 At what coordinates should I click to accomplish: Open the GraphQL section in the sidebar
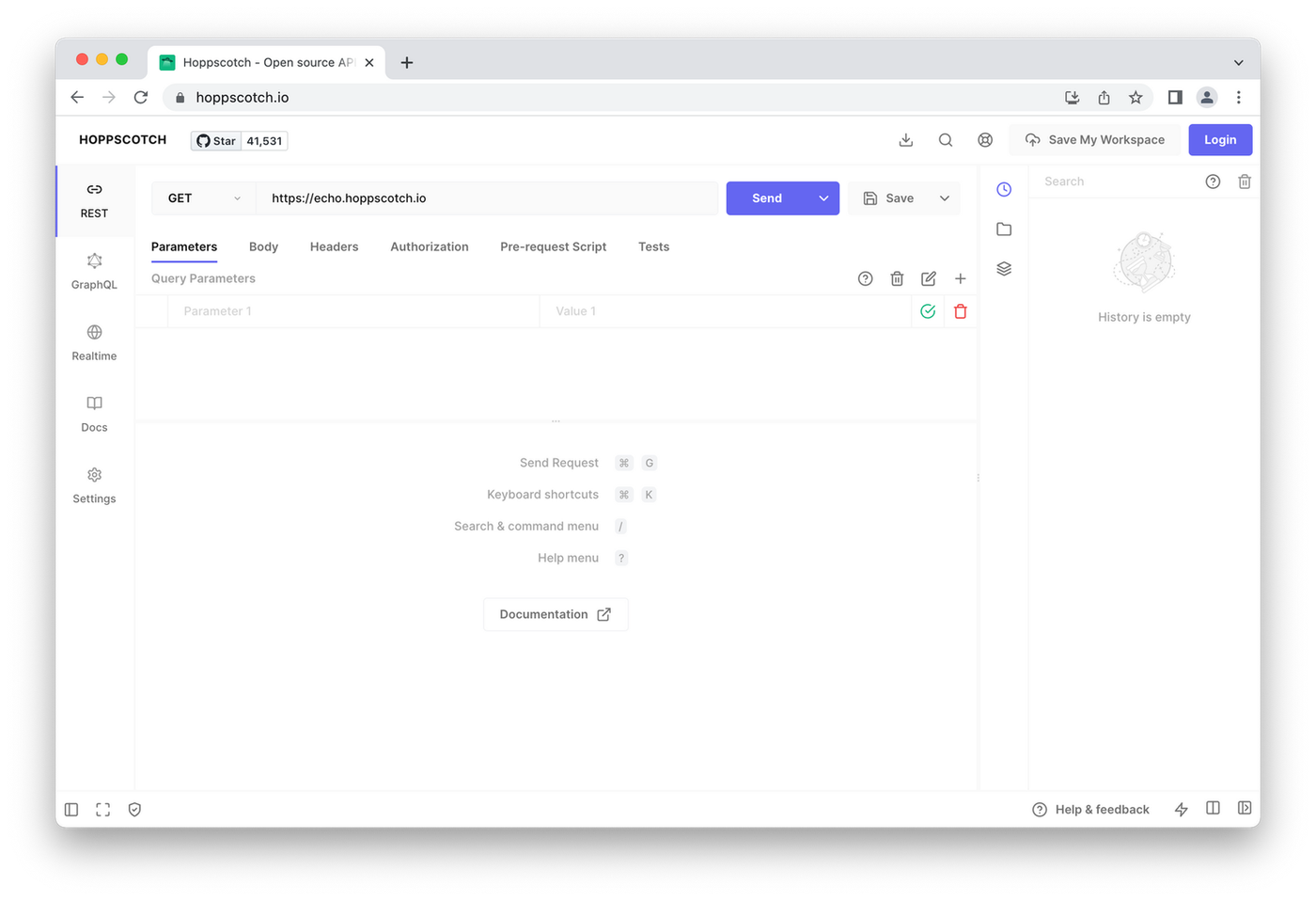pos(94,272)
